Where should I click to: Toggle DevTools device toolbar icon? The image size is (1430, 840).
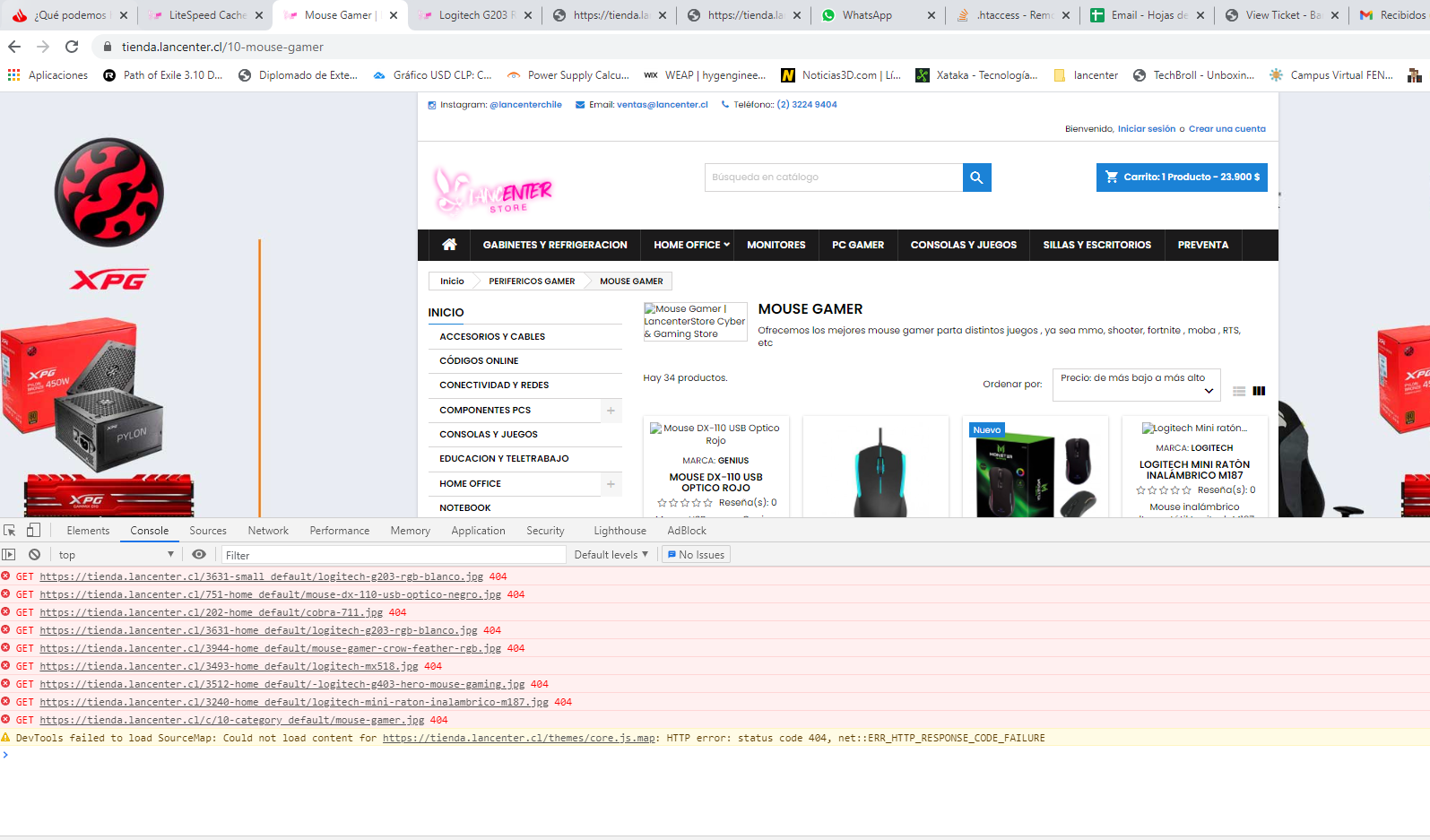coord(33,531)
